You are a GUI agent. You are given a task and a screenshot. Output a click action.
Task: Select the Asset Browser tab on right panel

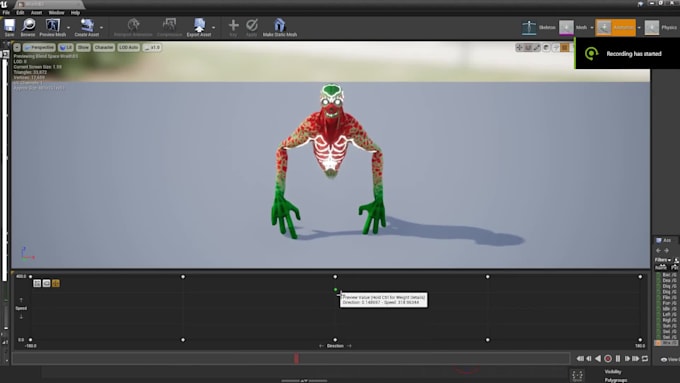[666, 240]
